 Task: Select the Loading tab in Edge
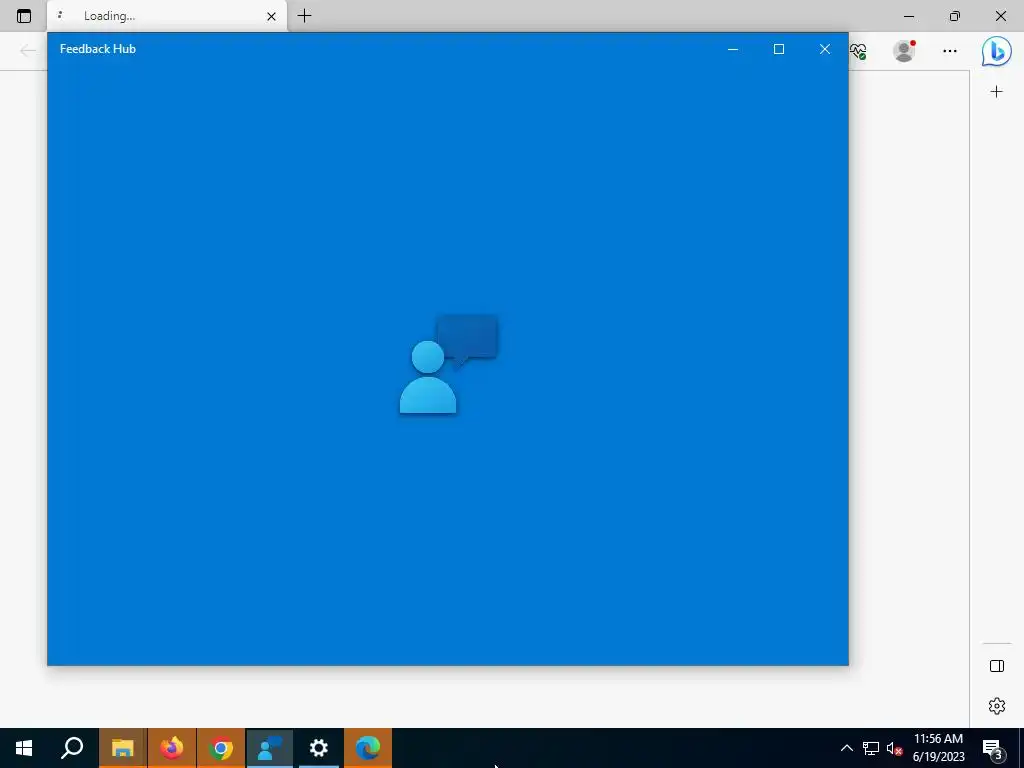point(167,16)
